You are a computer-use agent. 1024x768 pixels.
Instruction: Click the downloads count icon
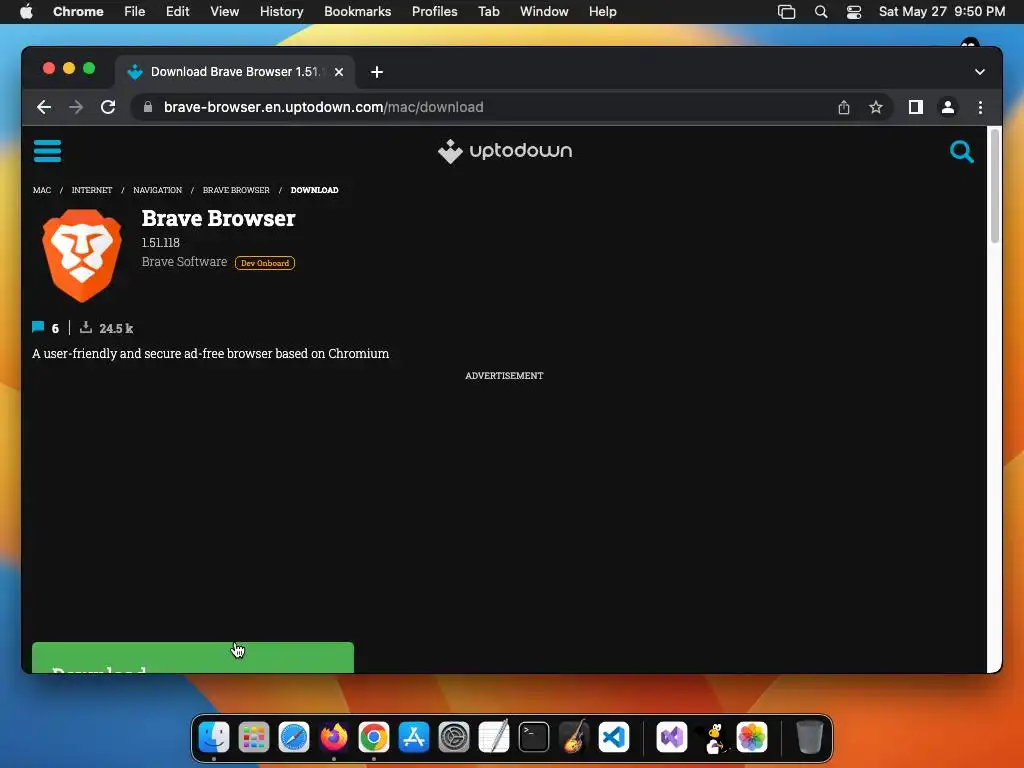coord(86,327)
